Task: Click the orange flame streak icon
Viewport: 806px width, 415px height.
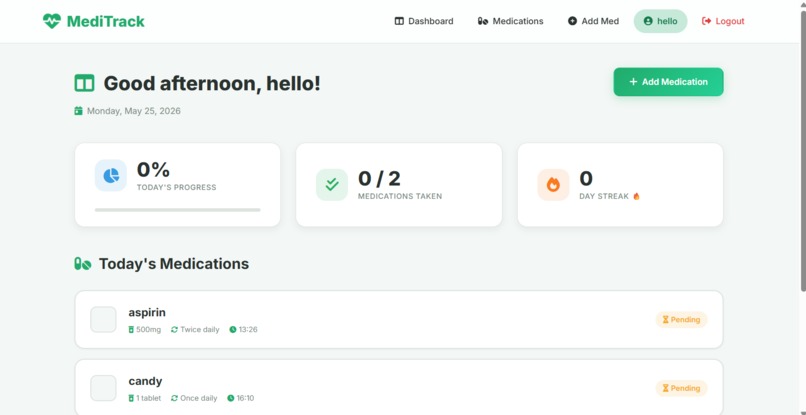Action: pos(553,184)
